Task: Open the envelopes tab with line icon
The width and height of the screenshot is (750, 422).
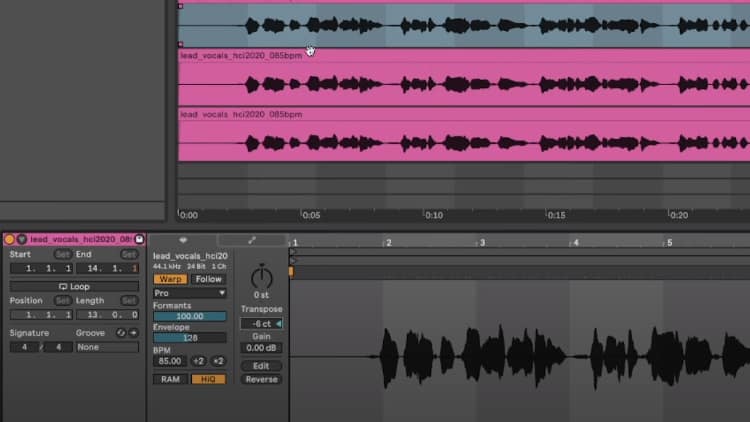Action: click(250, 240)
